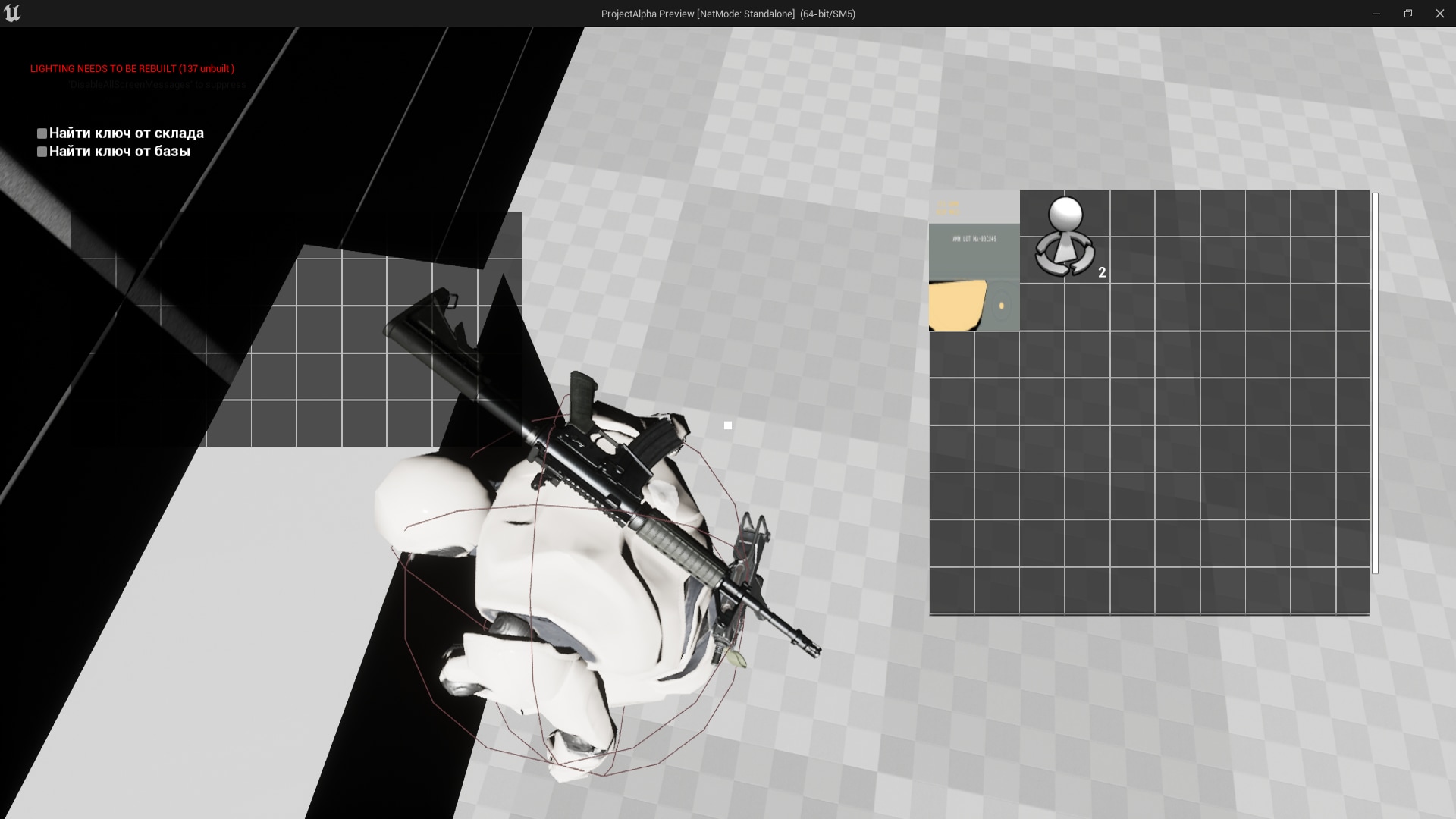Click the 'Найти ключ от склада' quest text
Viewport: 1456px width, 819px height.
(126, 133)
